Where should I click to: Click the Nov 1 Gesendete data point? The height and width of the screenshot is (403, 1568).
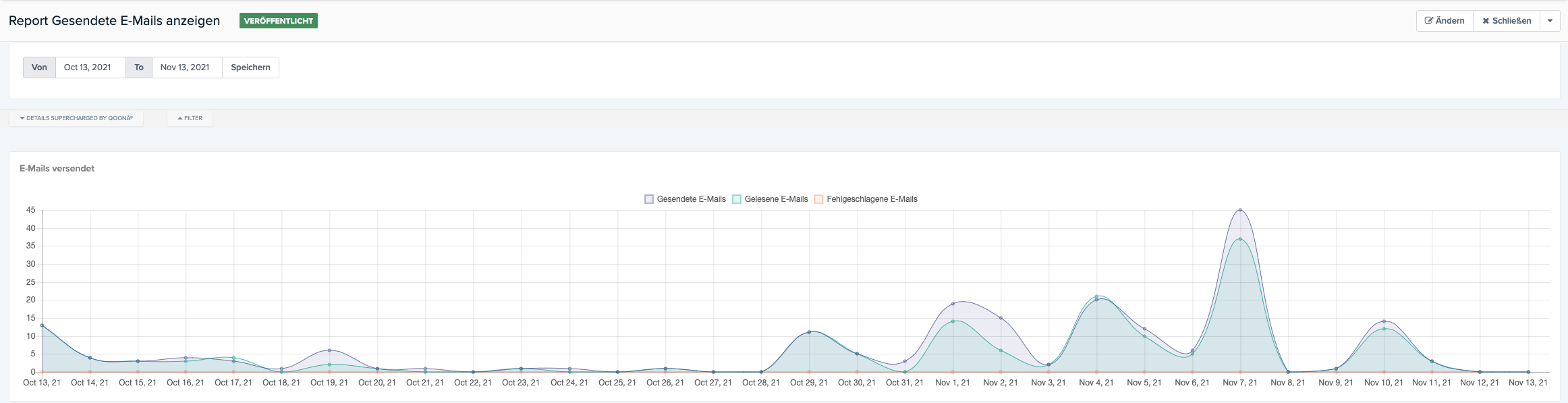point(953,304)
